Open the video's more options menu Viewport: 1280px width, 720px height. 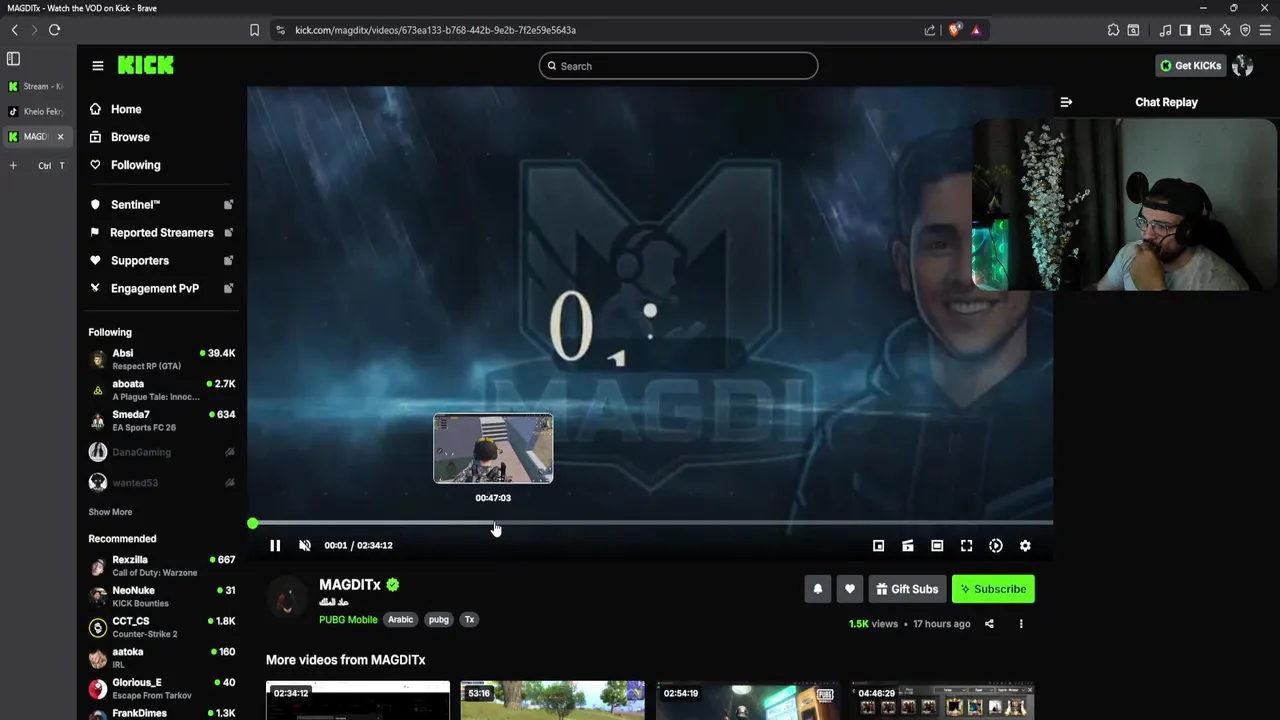[1021, 624]
